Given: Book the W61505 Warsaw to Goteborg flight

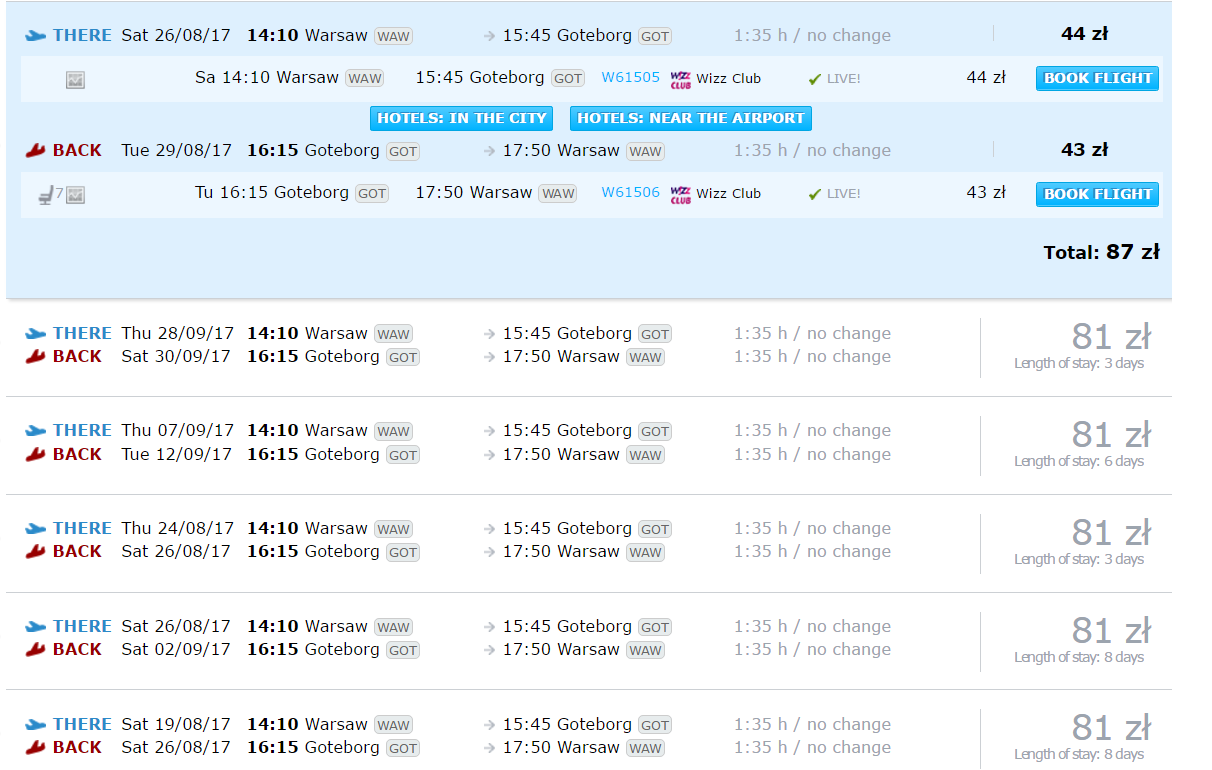Looking at the screenshot, I should (1097, 78).
